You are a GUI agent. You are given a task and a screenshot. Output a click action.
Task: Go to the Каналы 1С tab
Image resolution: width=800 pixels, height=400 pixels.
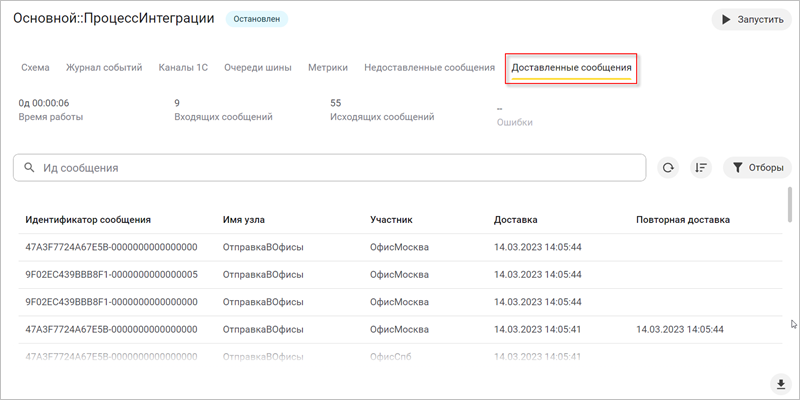pos(183,68)
